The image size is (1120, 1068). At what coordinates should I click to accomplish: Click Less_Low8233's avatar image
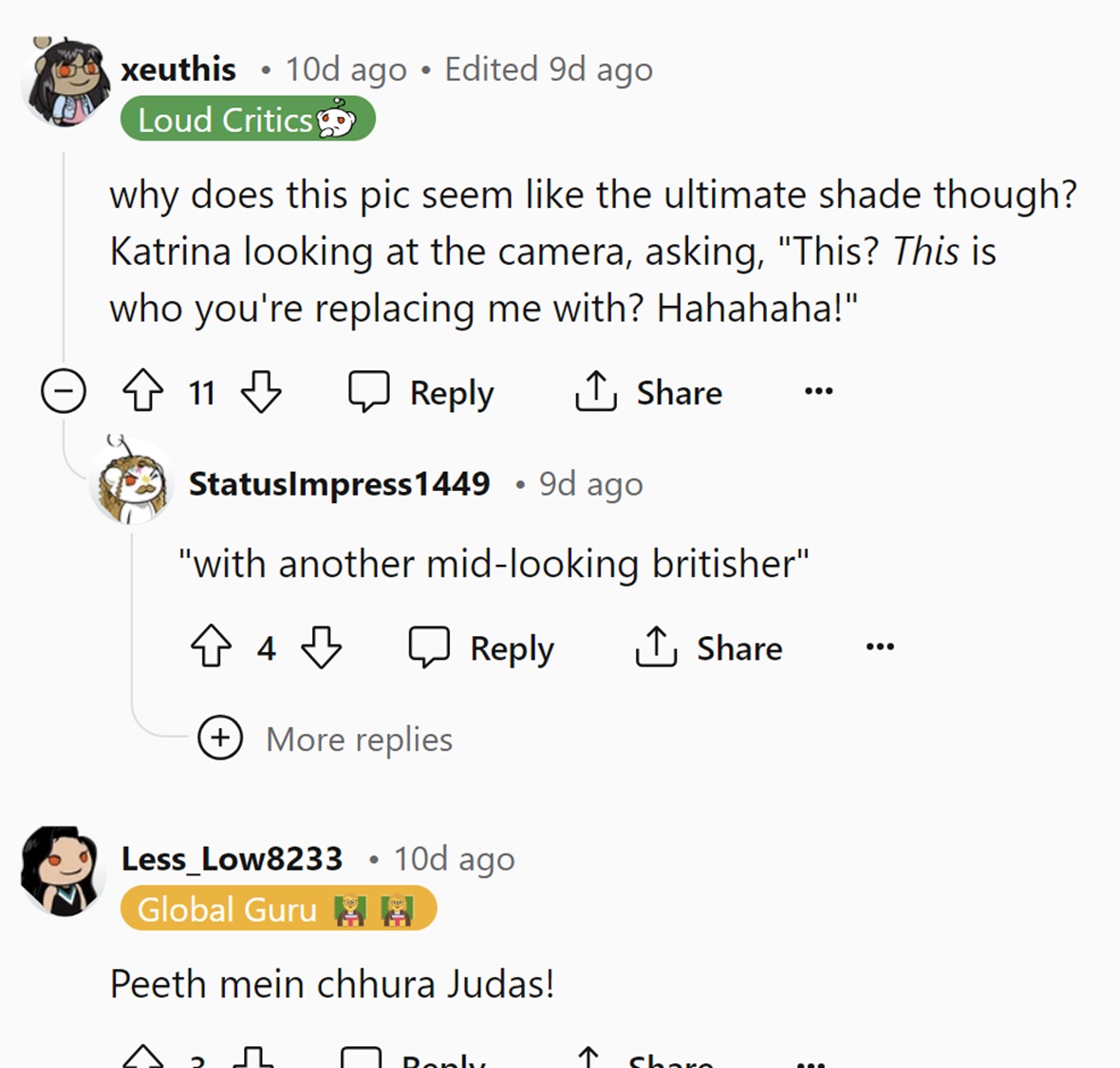pos(63,871)
